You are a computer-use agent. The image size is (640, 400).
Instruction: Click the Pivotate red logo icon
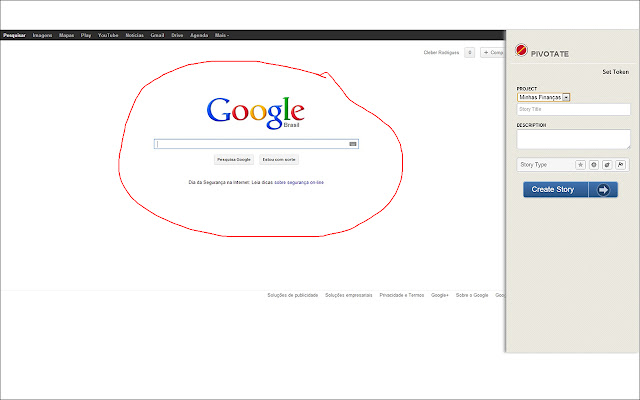tap(521, 50)
